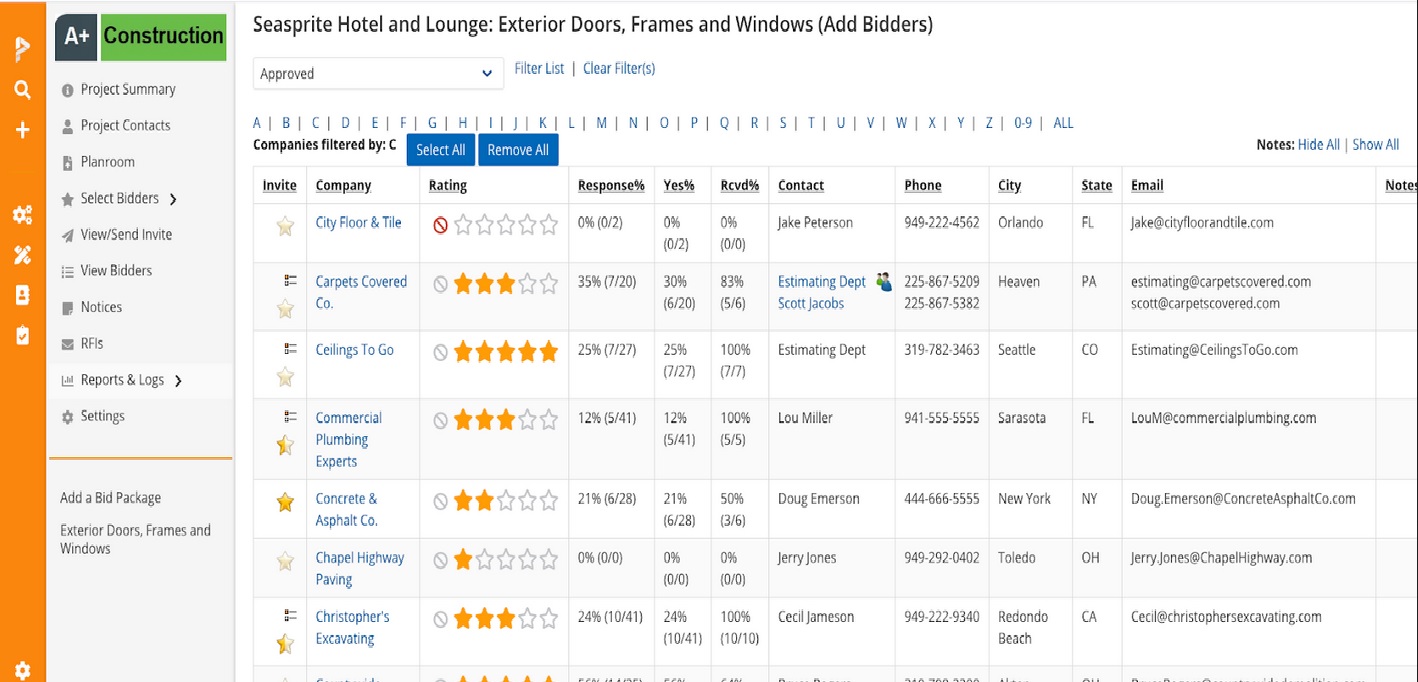Open the Planroom menu item
Image resolution: width=1418 pixels, height=682 pixels.
pos(107,162)
